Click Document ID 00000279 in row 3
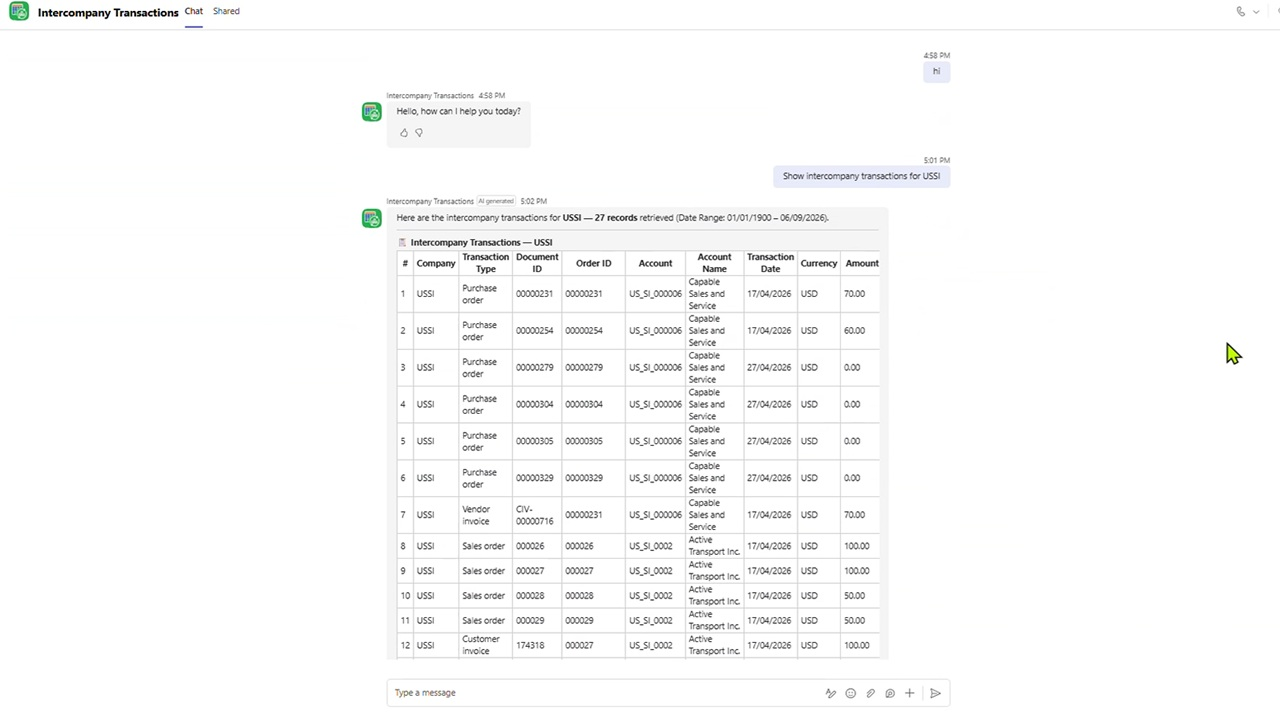1280x720 pixels. (534, 368)
